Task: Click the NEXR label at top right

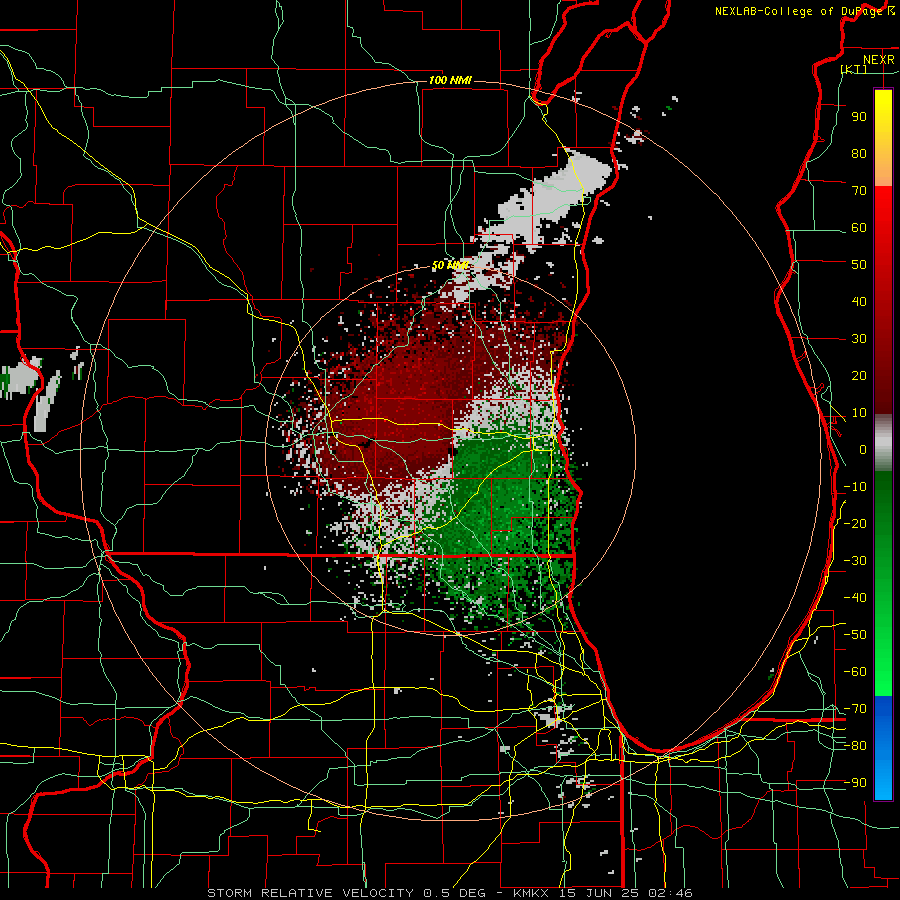Action: click(878, 60)
